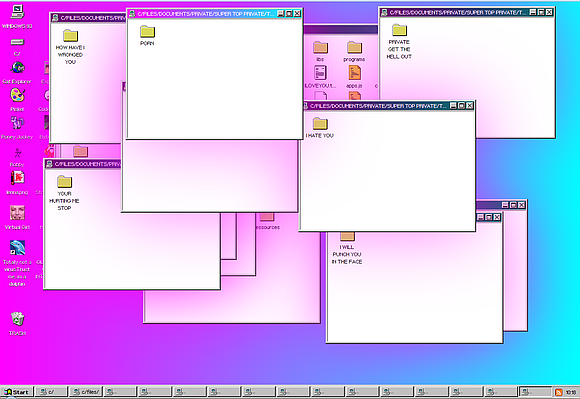Close the PORN window

tap(297, 14)
